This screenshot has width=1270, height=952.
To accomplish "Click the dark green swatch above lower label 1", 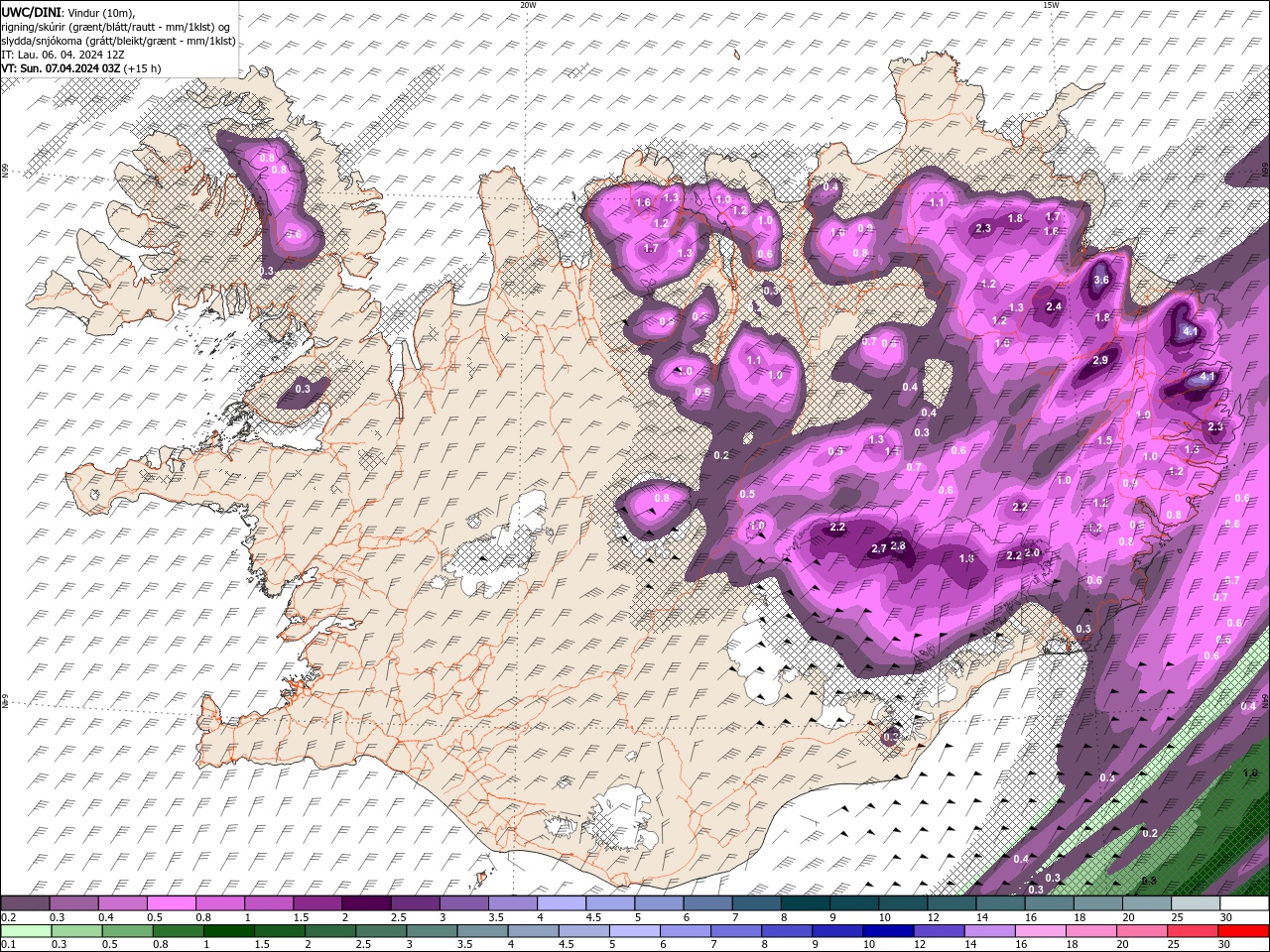I will coord(228,931).
